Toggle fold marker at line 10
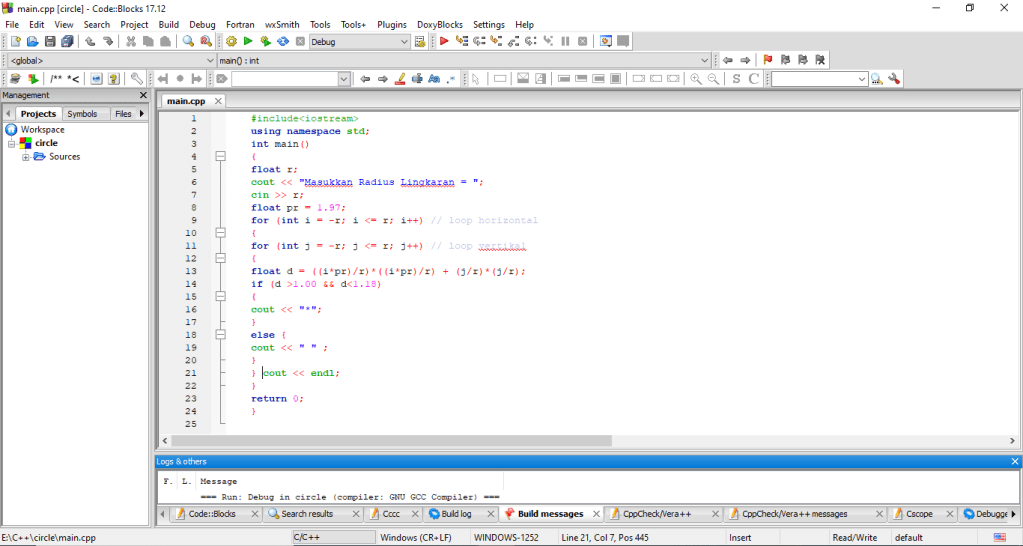 (x=220, y=233)
